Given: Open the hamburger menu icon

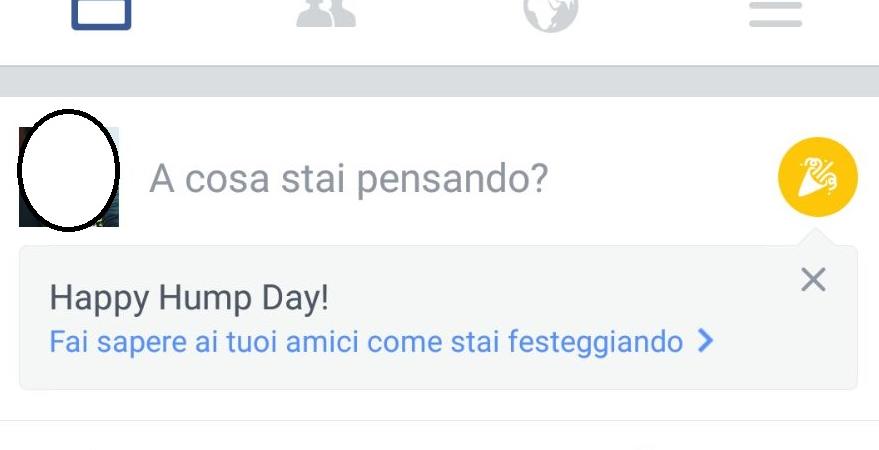Looking at the screenshot, I should click(776, 14).
